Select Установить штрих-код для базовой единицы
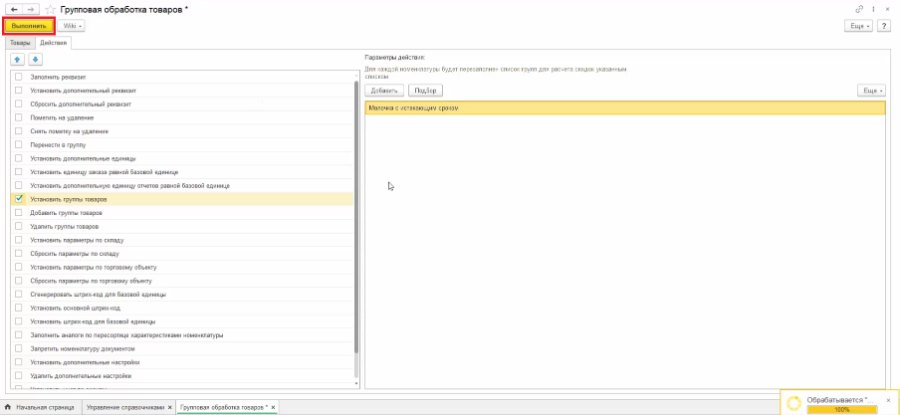Screen dimensions: 900x415 point(93,321)
